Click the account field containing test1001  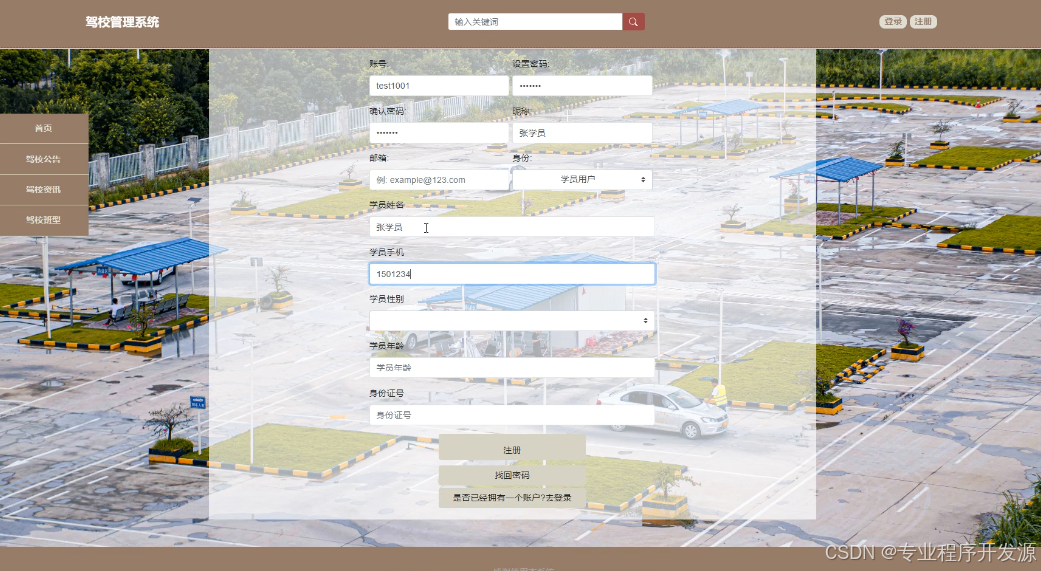pos(439,86)
